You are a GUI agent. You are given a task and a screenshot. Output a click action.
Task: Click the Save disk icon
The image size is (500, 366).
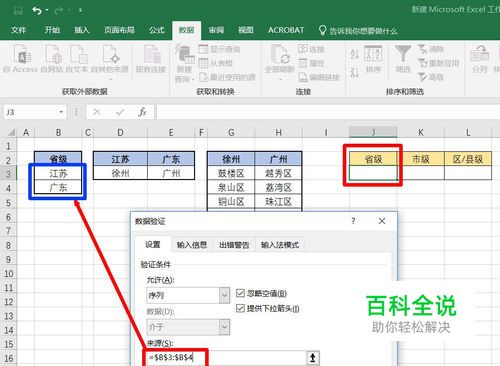(18, 11)
